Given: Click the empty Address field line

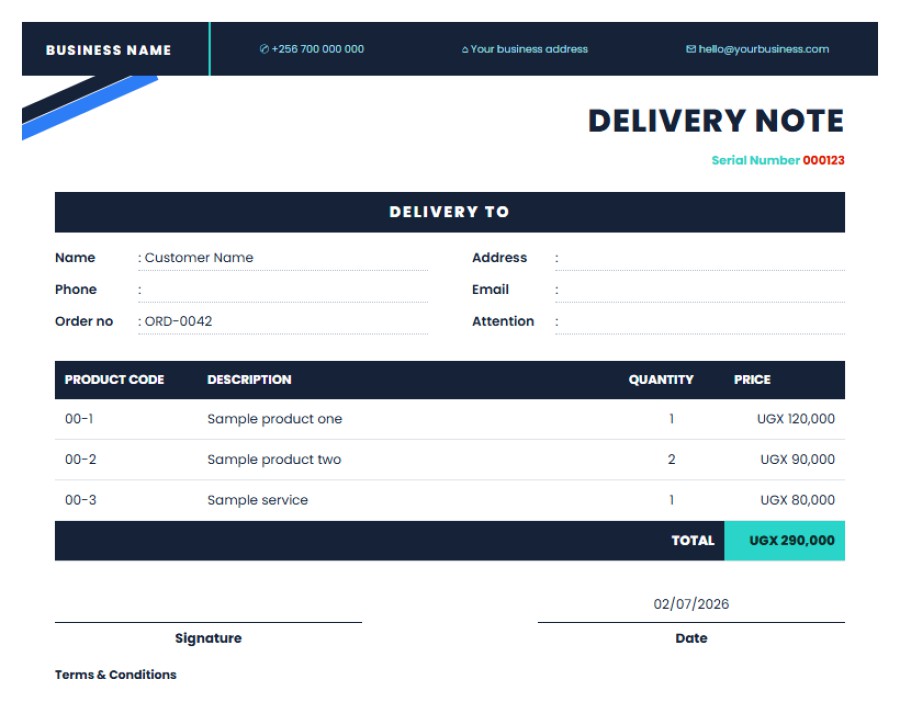Looking at the screenshot, I should [700, 258].
